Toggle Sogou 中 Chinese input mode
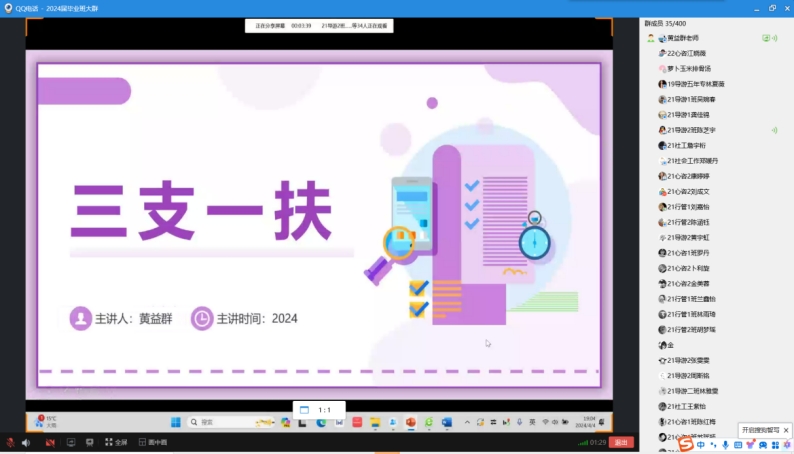Screen dimensions: 794x454 (701, 445)
